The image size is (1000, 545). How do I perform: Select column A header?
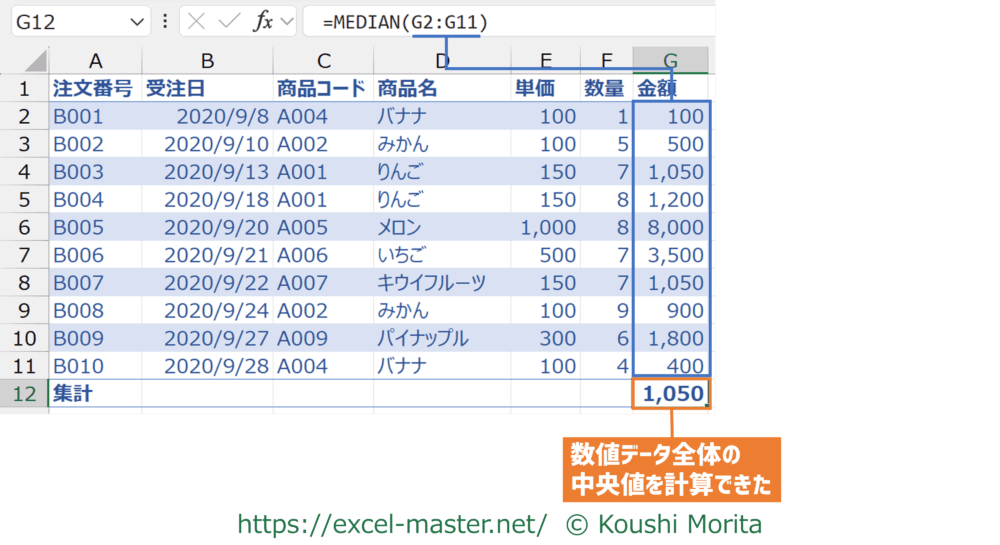click(x=95, y=61)
